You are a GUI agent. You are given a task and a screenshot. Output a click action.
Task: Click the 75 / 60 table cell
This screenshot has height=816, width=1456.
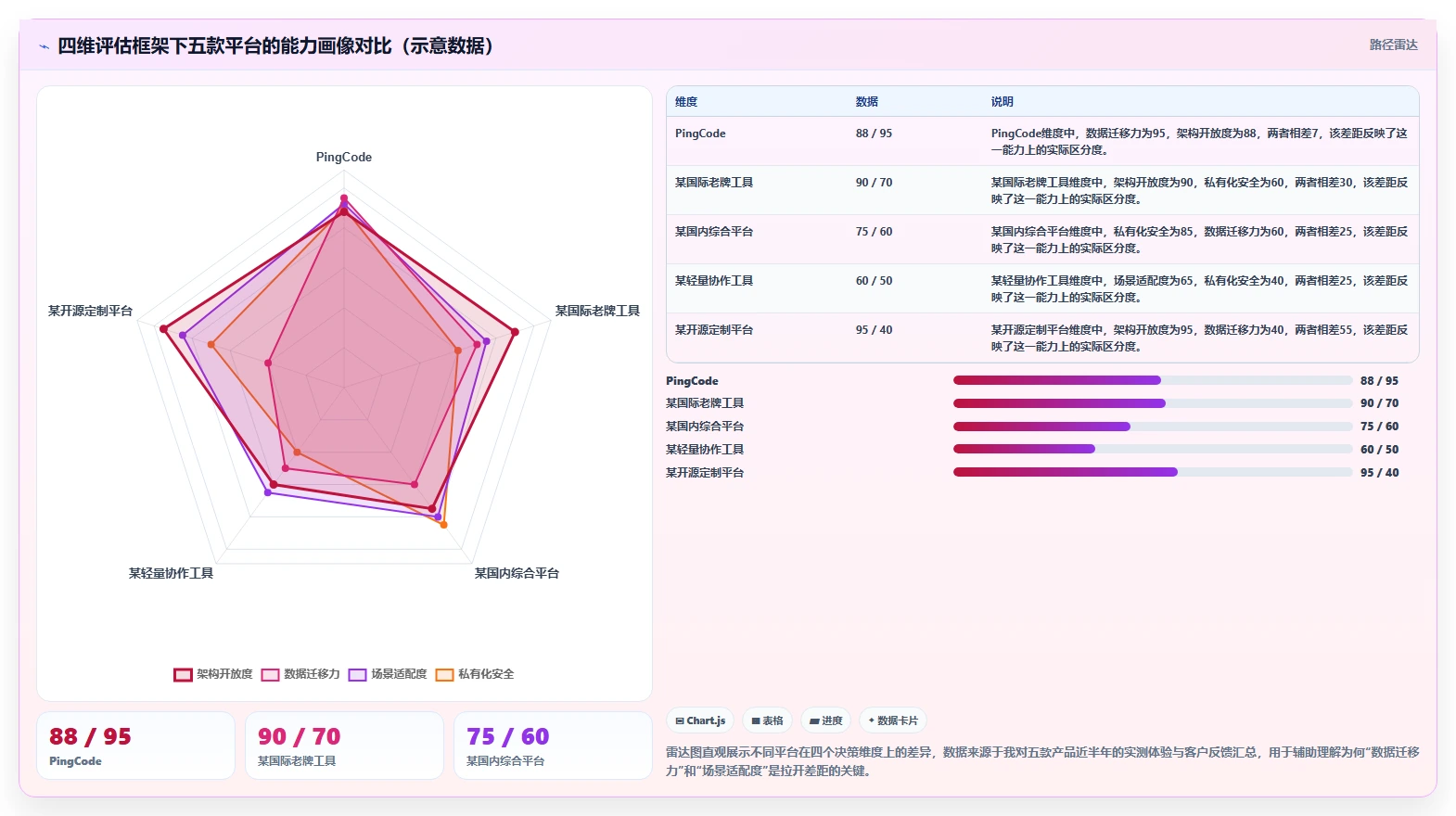click(x=874, y=232)
